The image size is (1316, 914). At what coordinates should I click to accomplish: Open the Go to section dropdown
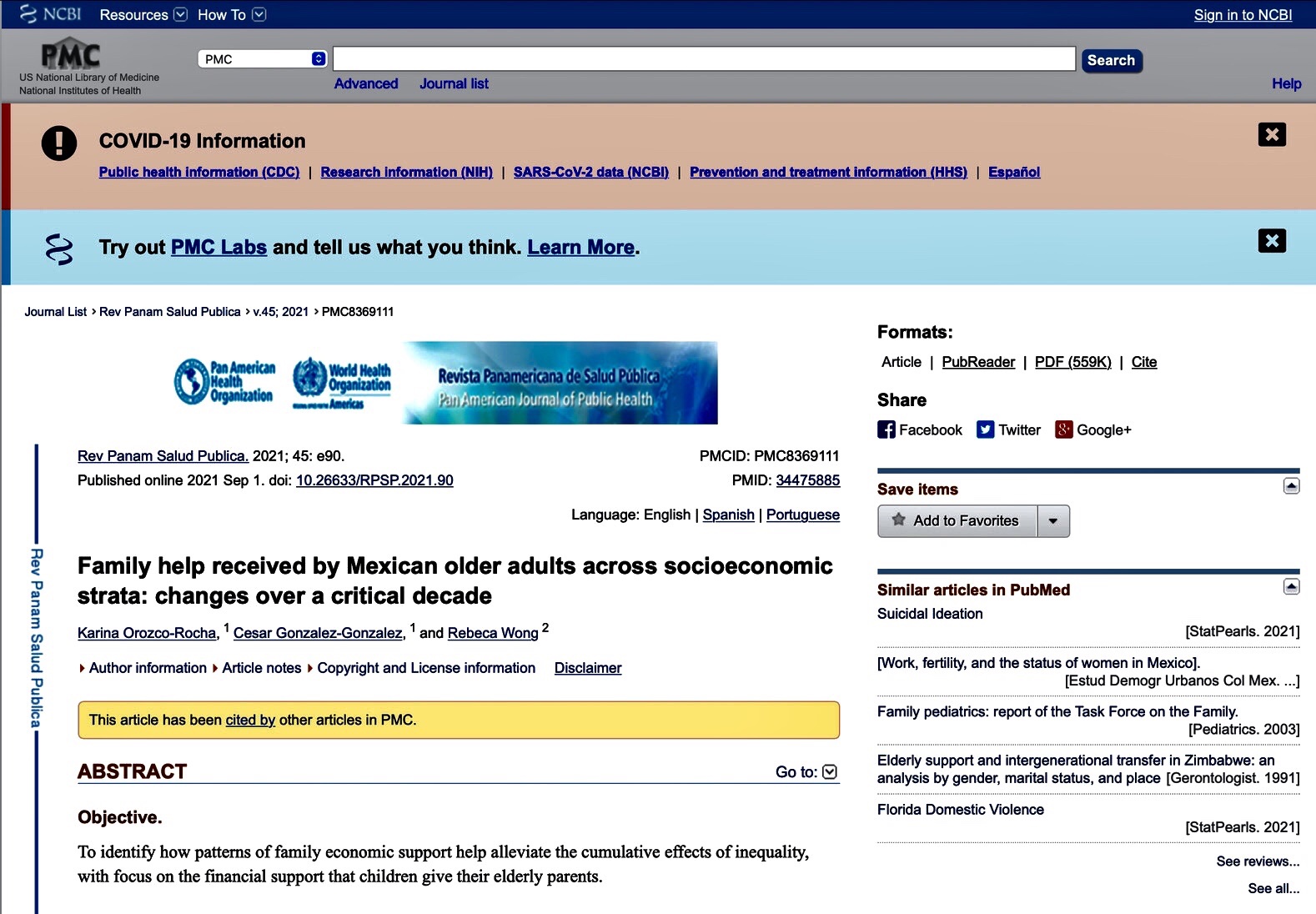point(829,772)
